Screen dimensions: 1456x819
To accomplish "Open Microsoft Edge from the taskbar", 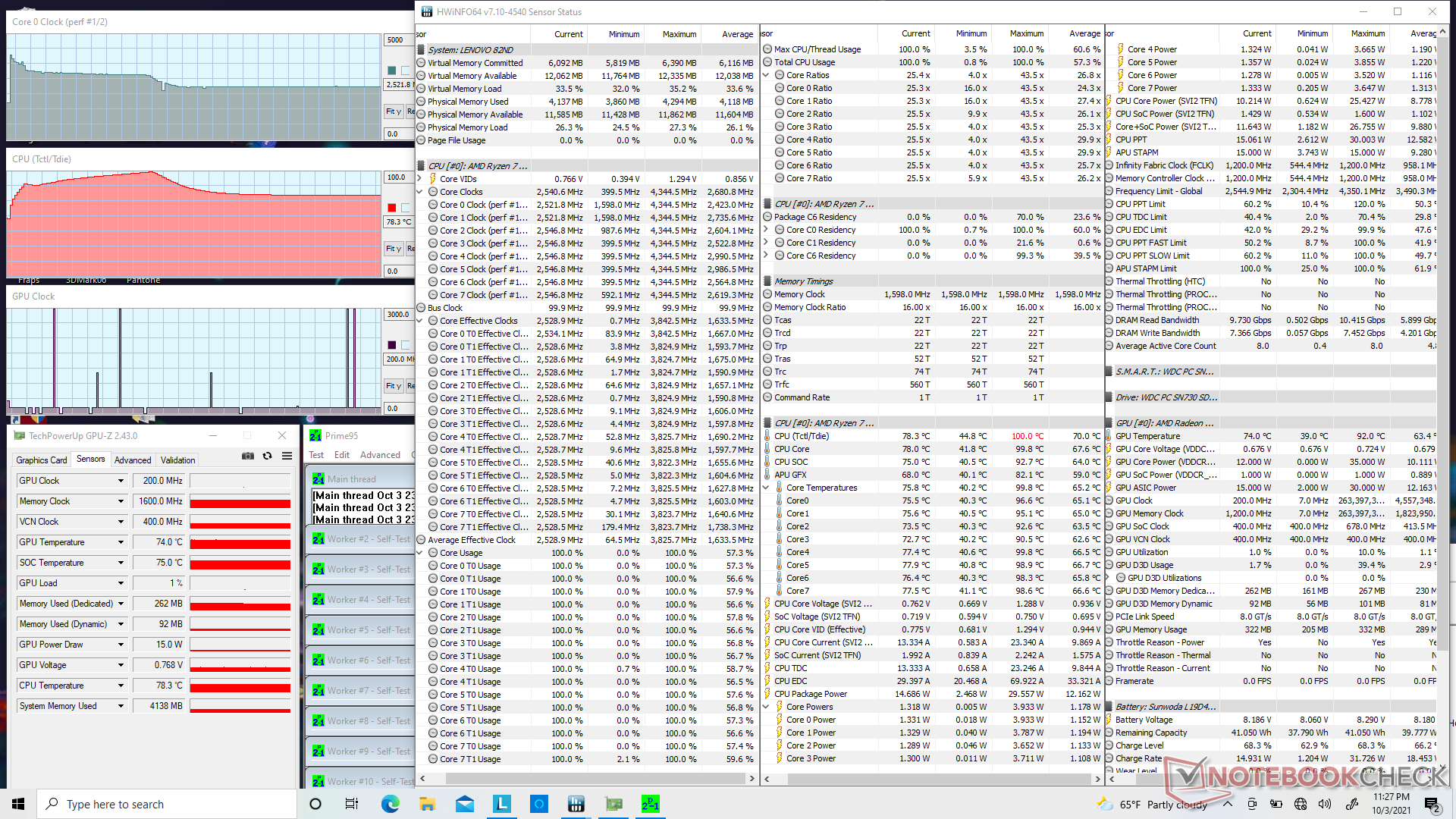I will coord(390,804).
